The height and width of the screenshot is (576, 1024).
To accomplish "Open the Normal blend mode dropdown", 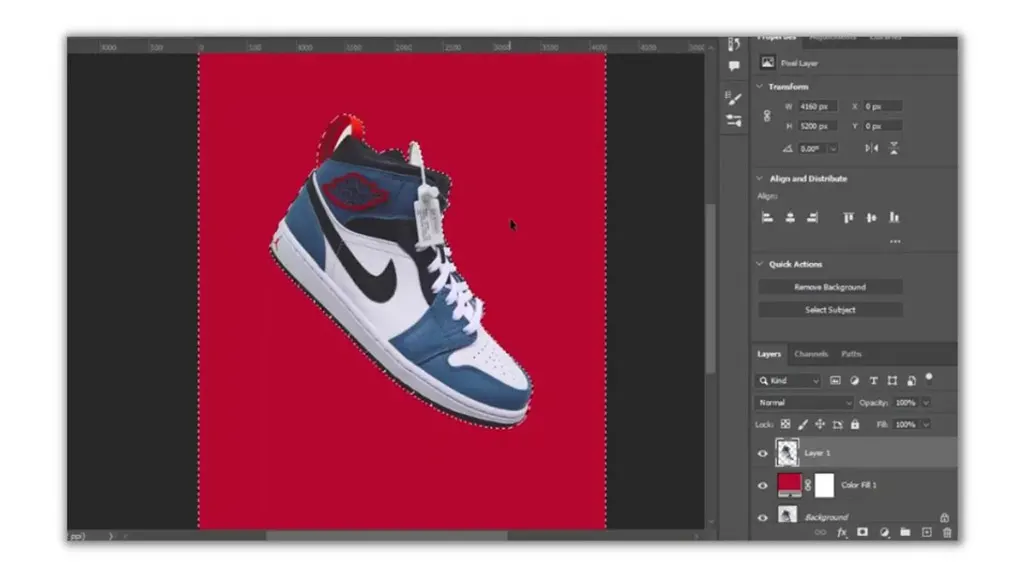I will [x=805, y=403].
